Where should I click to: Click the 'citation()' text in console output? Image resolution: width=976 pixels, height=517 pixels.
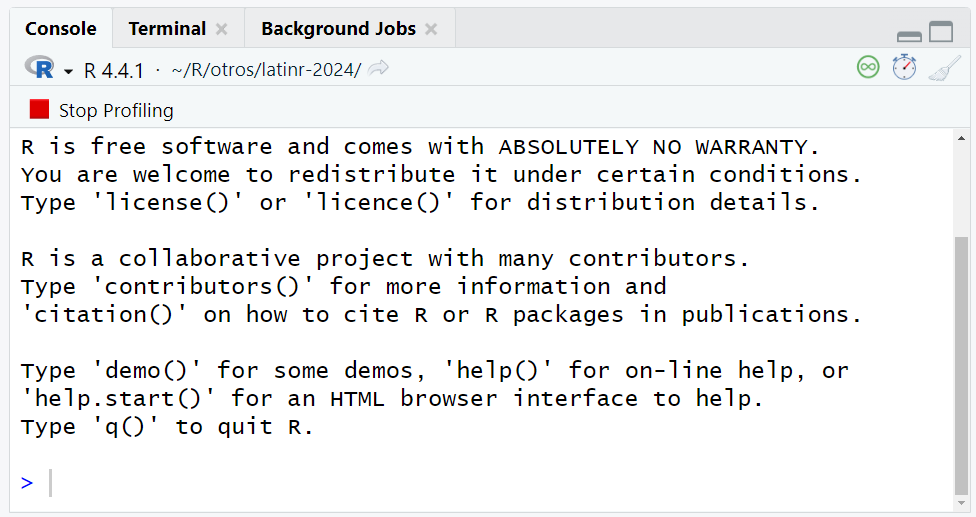tap(103, 315)
